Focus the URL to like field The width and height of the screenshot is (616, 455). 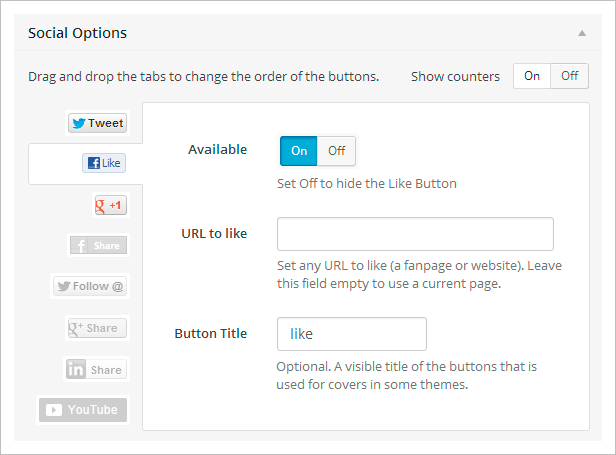tap(415, 234)
